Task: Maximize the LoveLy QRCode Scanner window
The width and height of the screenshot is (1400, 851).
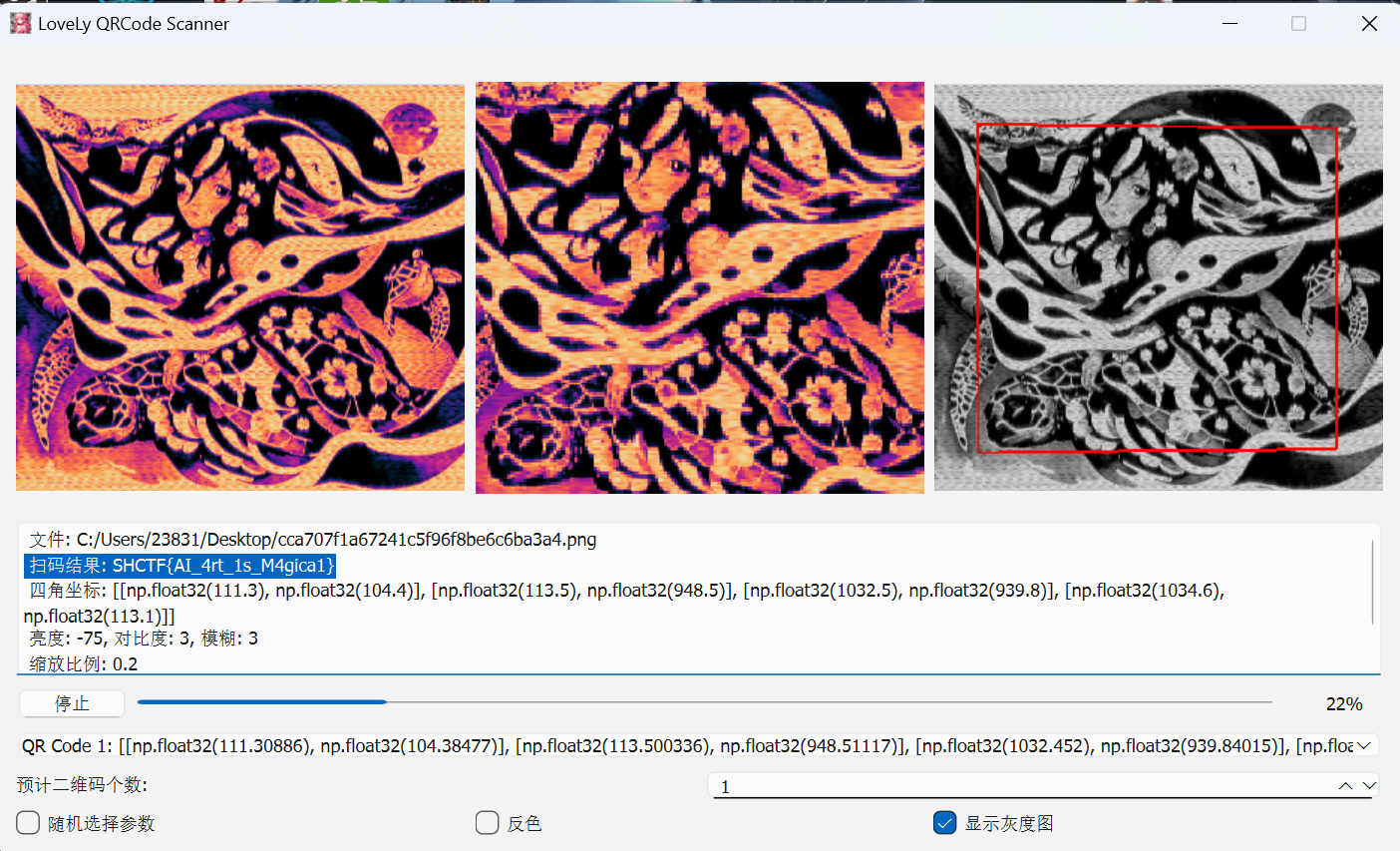Action: pyautogui.click(x=1298, y=23)
